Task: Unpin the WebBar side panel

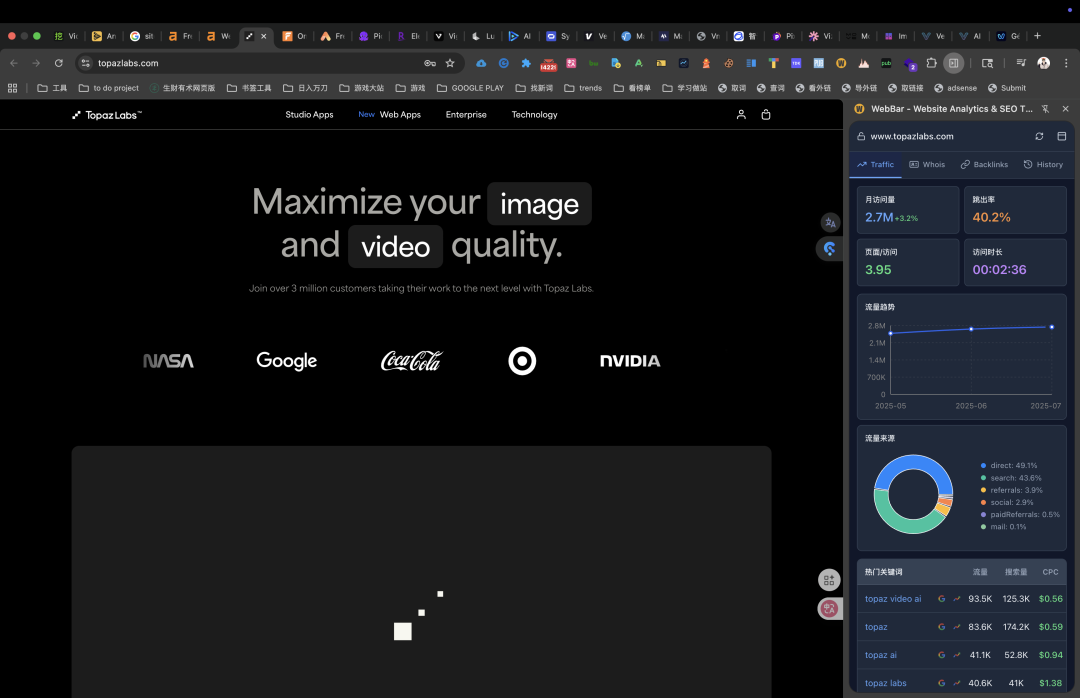Action: 1045,109
